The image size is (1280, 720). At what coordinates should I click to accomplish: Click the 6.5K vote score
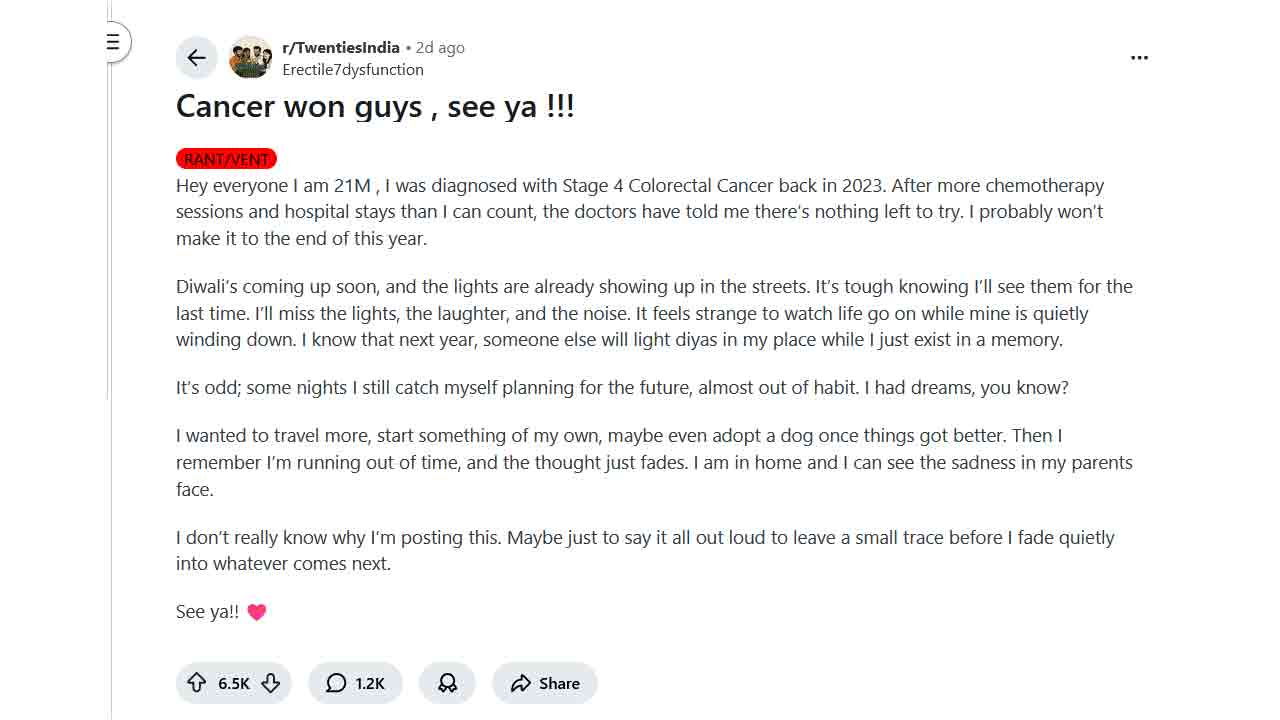[x=234, y=683]
